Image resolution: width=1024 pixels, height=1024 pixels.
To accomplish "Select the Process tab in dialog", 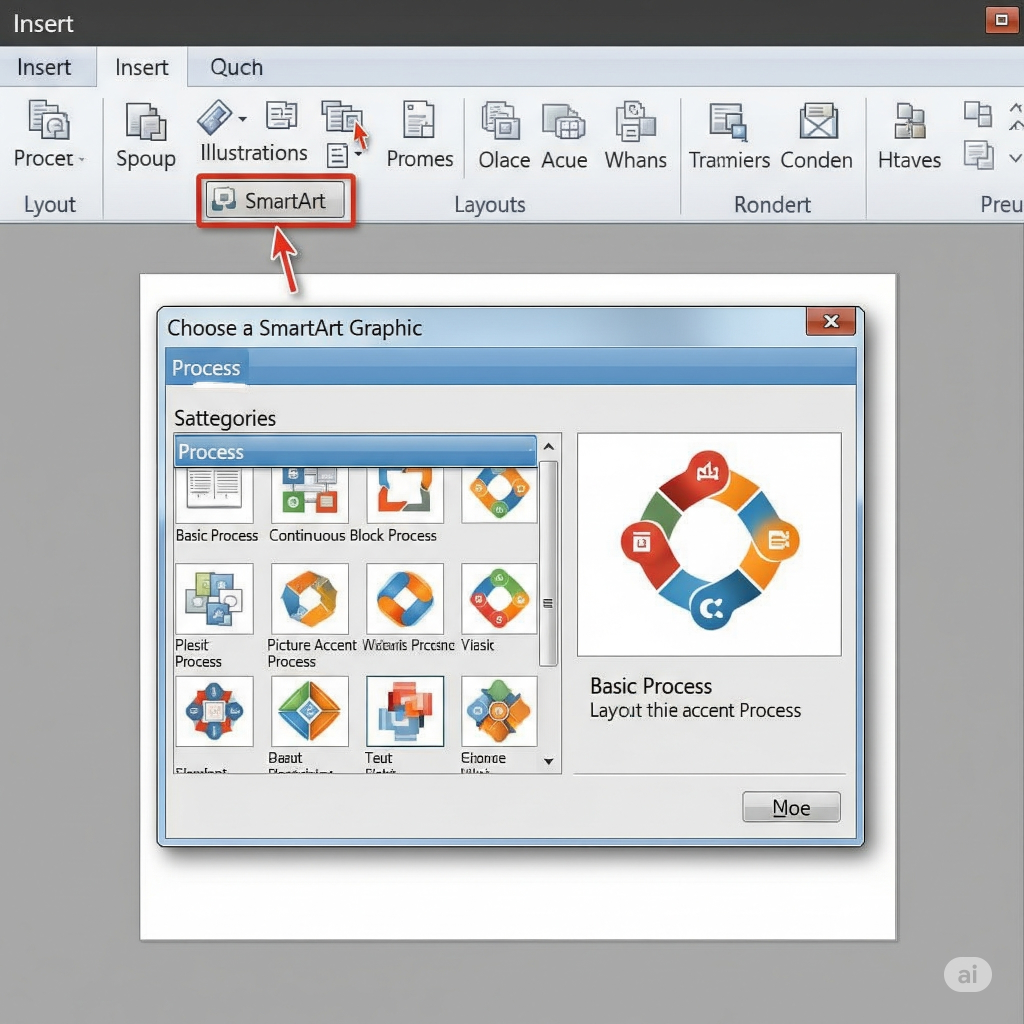I will coord(206,368).
